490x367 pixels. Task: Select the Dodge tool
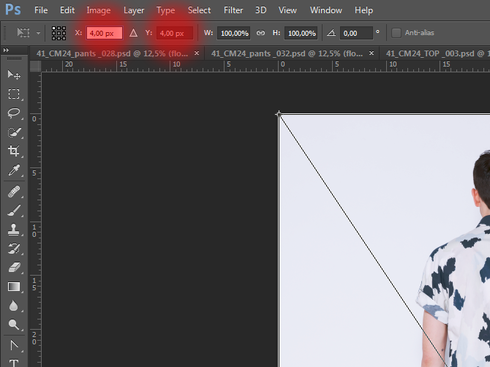click(x=14, y=324)
